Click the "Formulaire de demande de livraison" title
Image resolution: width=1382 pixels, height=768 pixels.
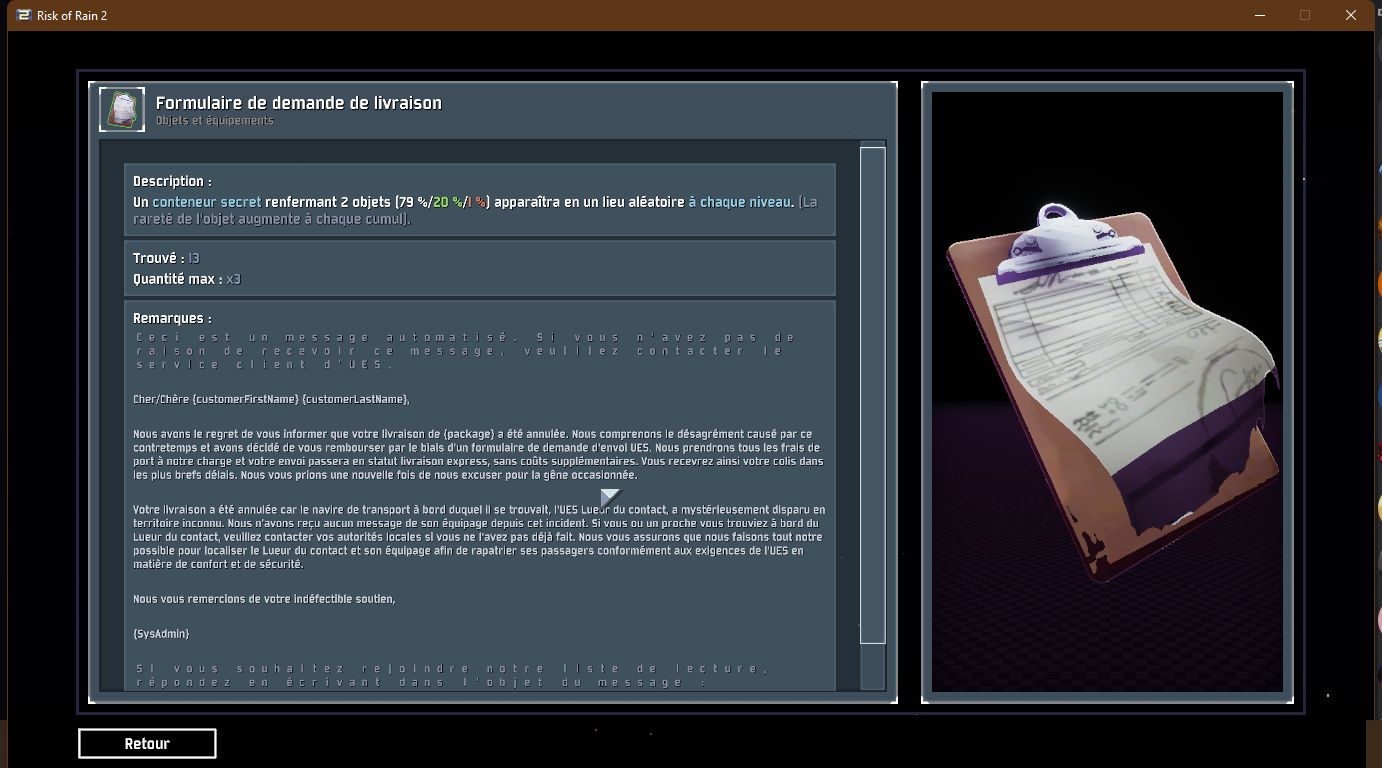pos(298,103)
